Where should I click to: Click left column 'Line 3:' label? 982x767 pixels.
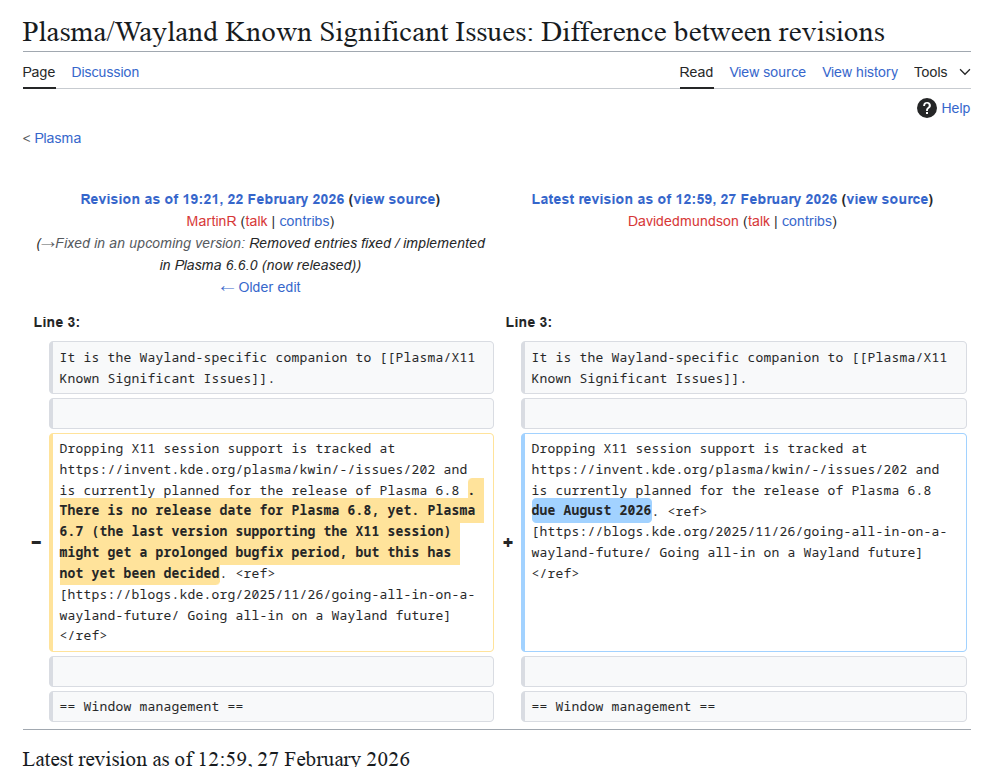point(57,322)
